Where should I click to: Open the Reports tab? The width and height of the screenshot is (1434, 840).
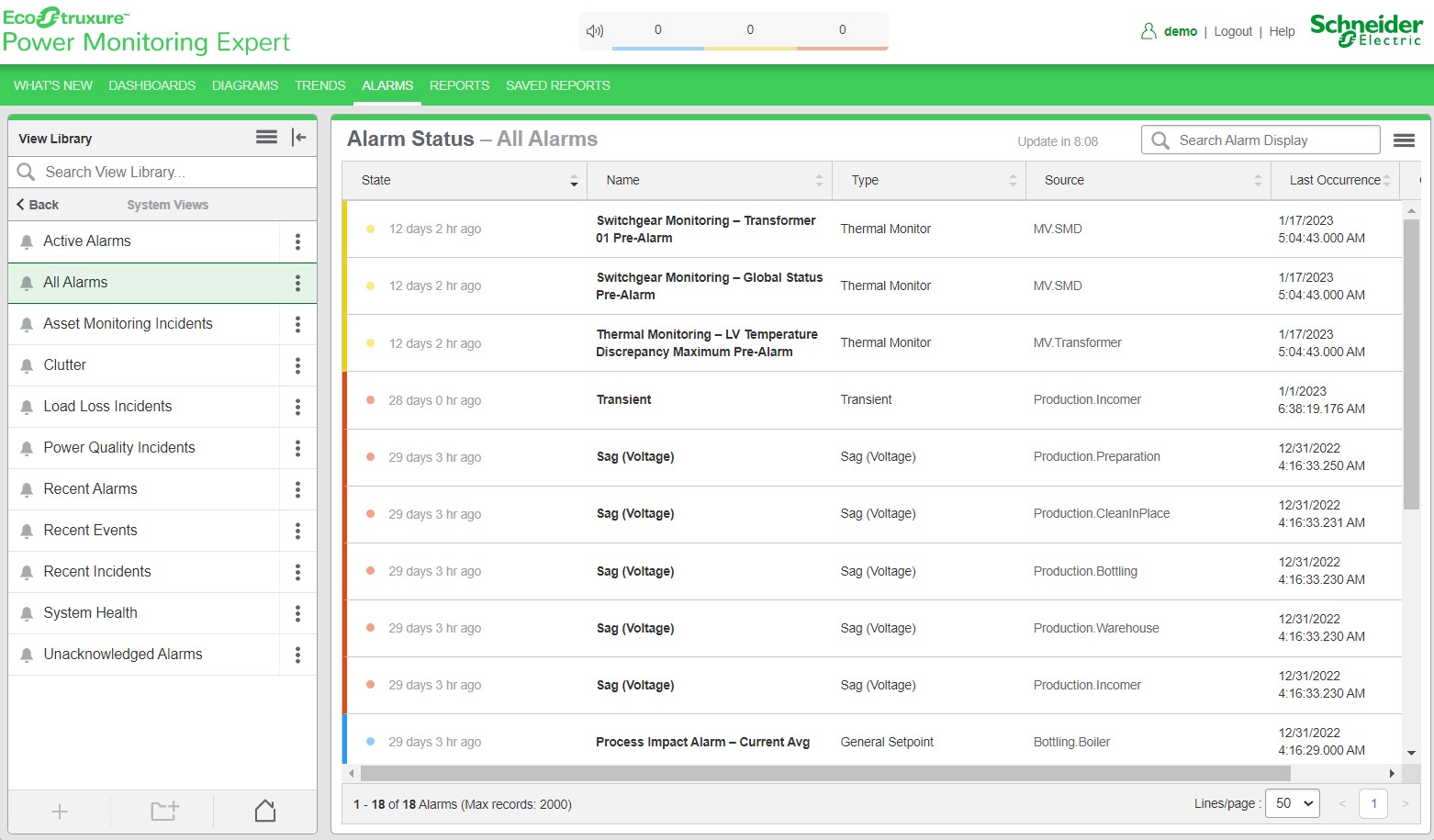(459, 85)
